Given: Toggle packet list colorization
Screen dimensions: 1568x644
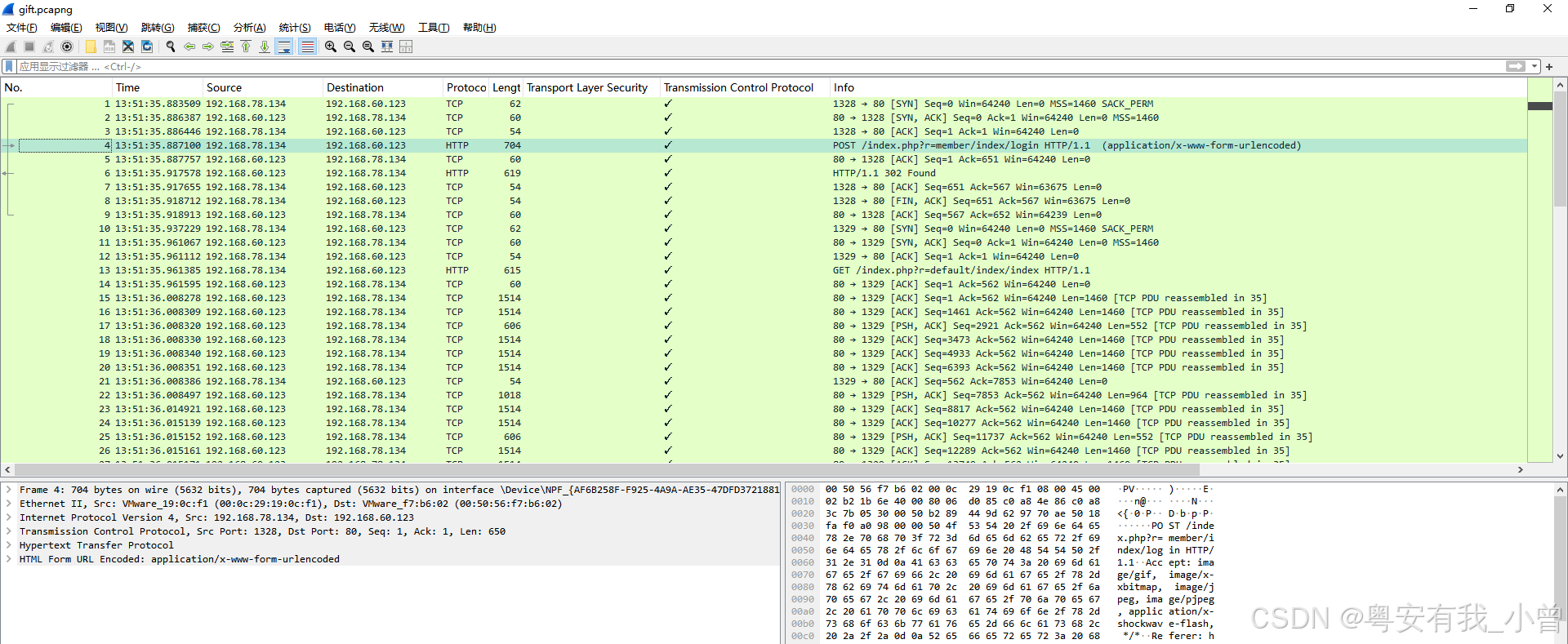Looking at the screenshot, I should [x=307, y=47].
